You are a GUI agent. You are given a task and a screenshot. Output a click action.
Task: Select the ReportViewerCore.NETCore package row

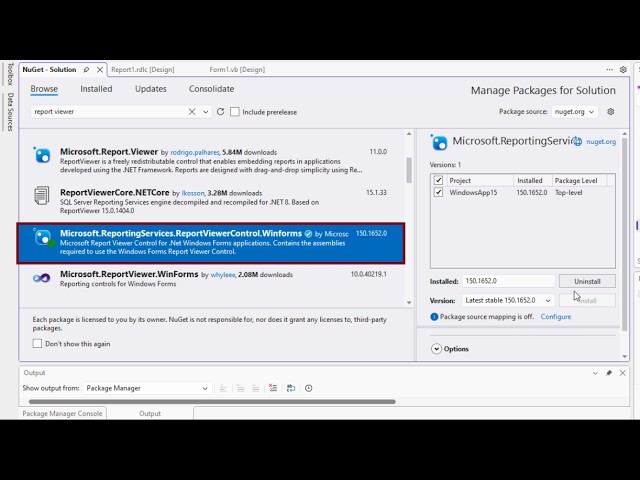tap(211, 202)
